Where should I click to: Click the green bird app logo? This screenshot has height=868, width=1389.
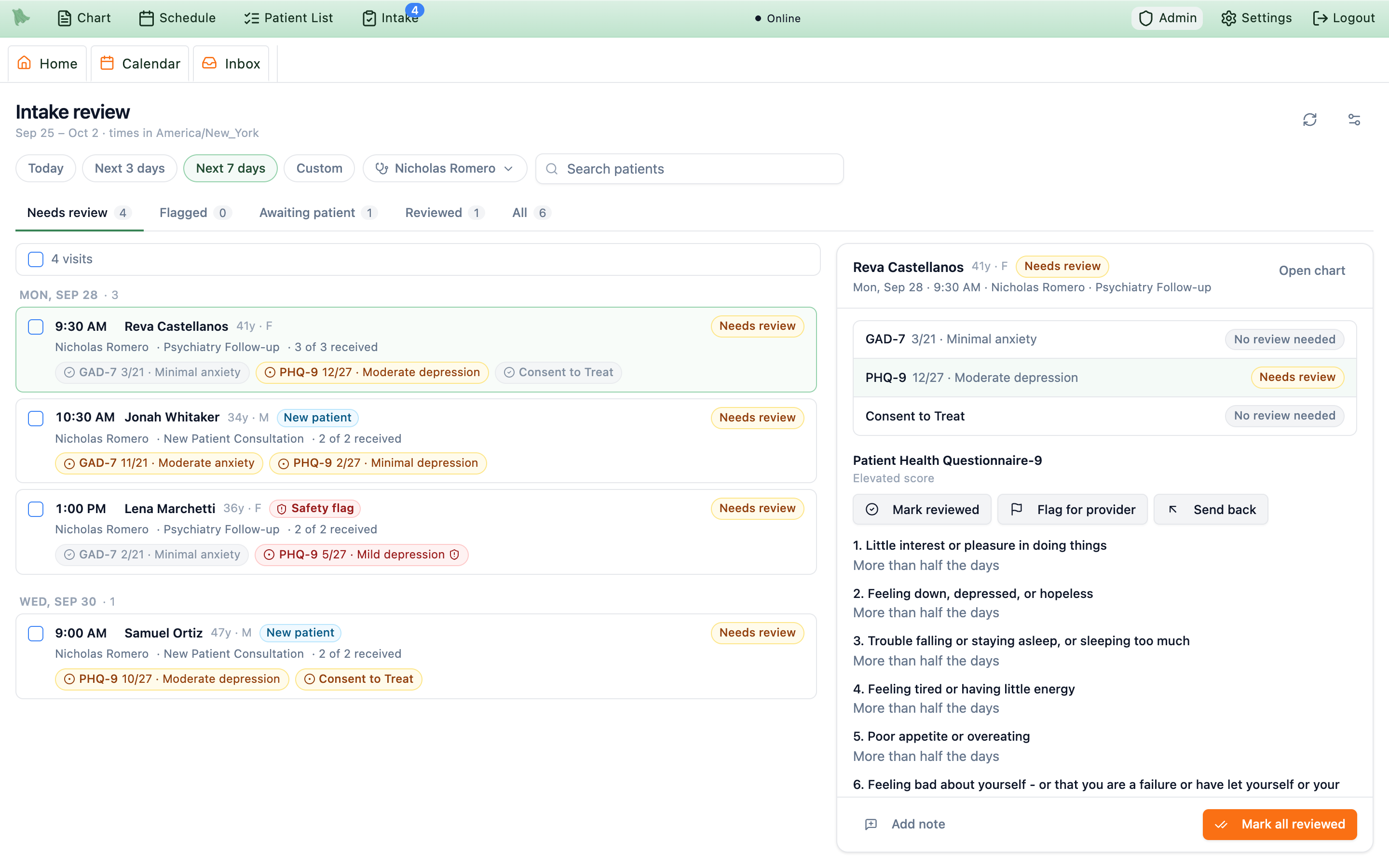(21, 18)
